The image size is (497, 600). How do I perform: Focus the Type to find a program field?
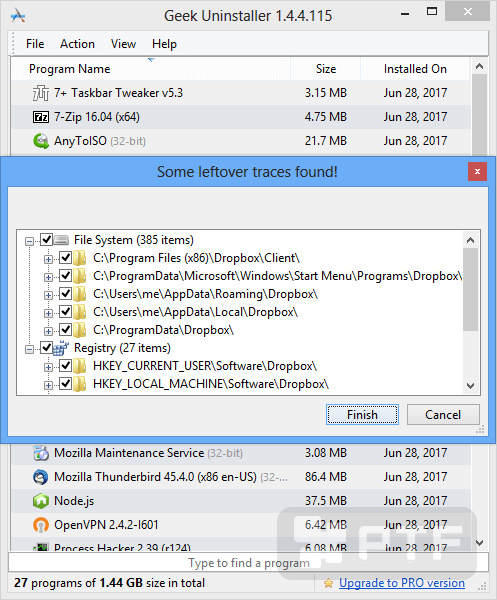tap(248, 563)
